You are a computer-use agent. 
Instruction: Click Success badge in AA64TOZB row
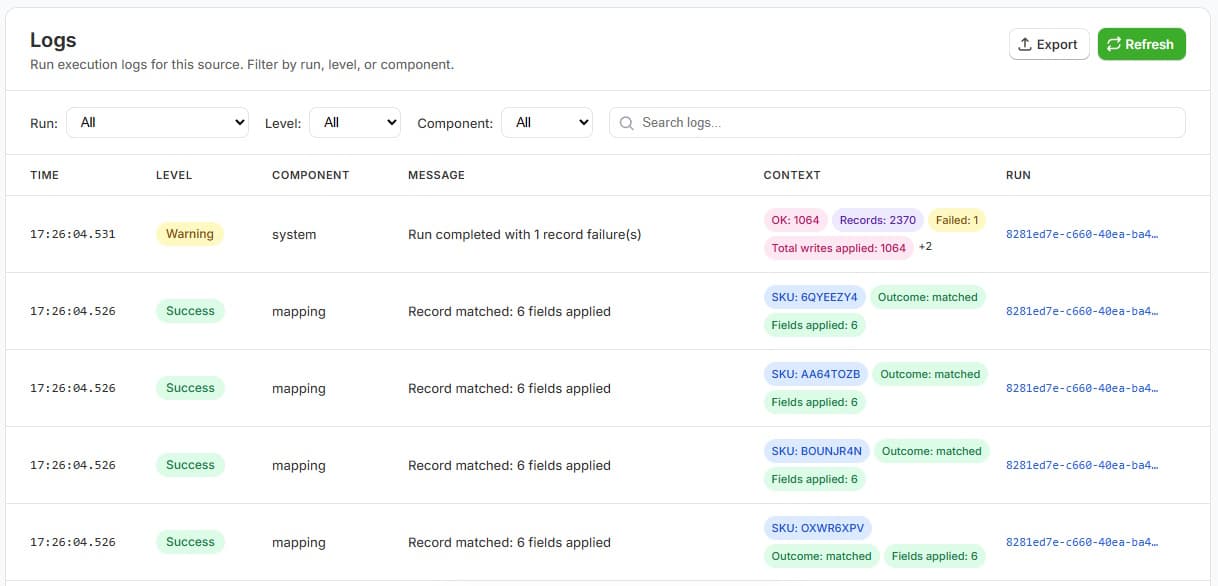(x=190, y=388)
